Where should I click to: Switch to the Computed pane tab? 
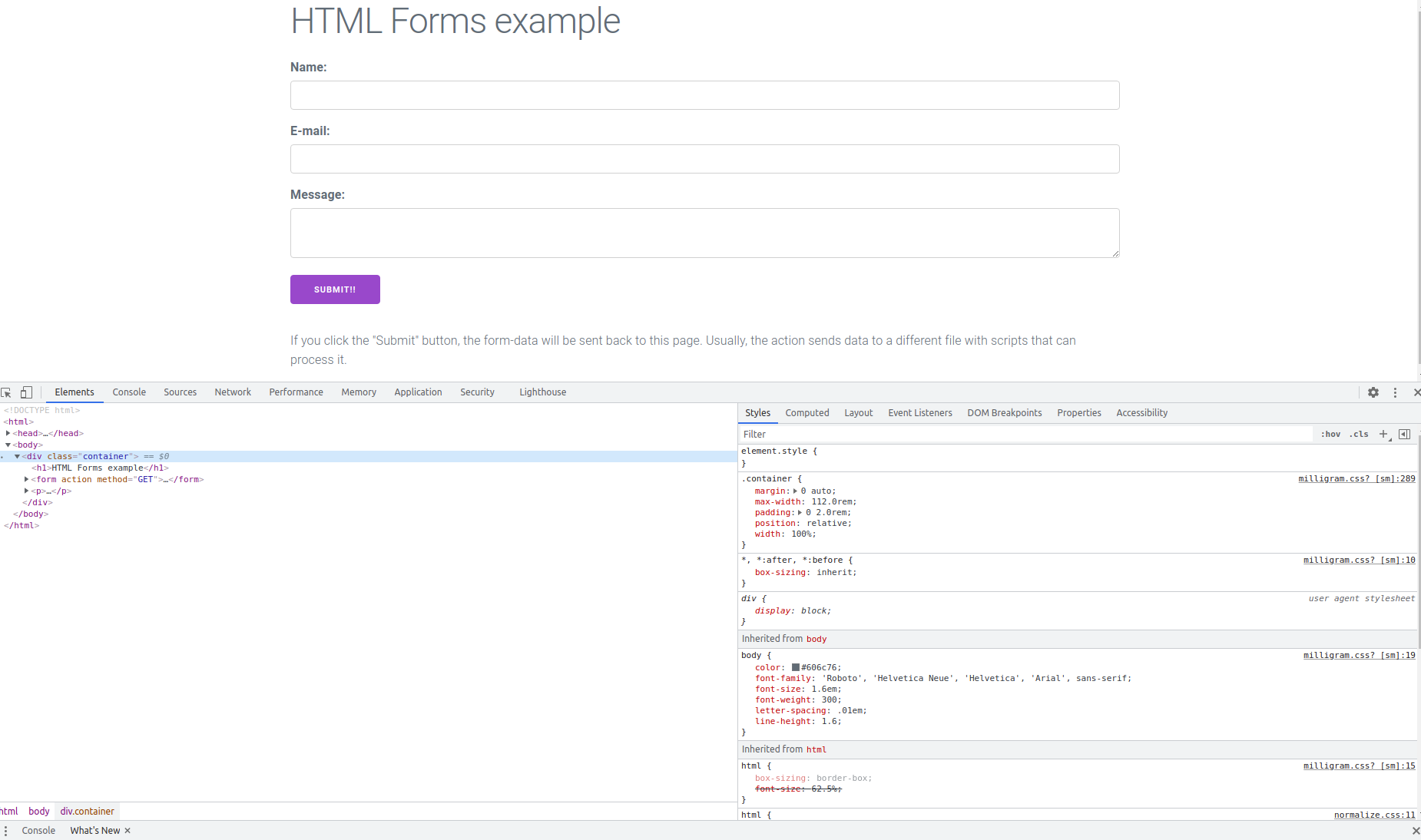(807, 413)
